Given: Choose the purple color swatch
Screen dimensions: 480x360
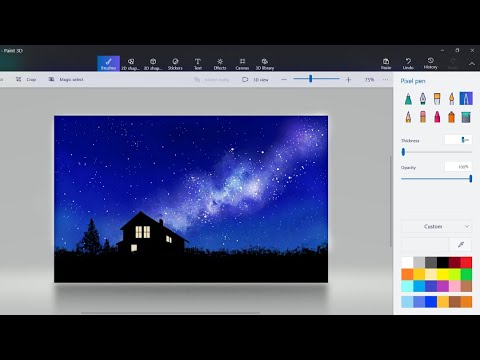Looking at the screenshot, I should point(442,286).
